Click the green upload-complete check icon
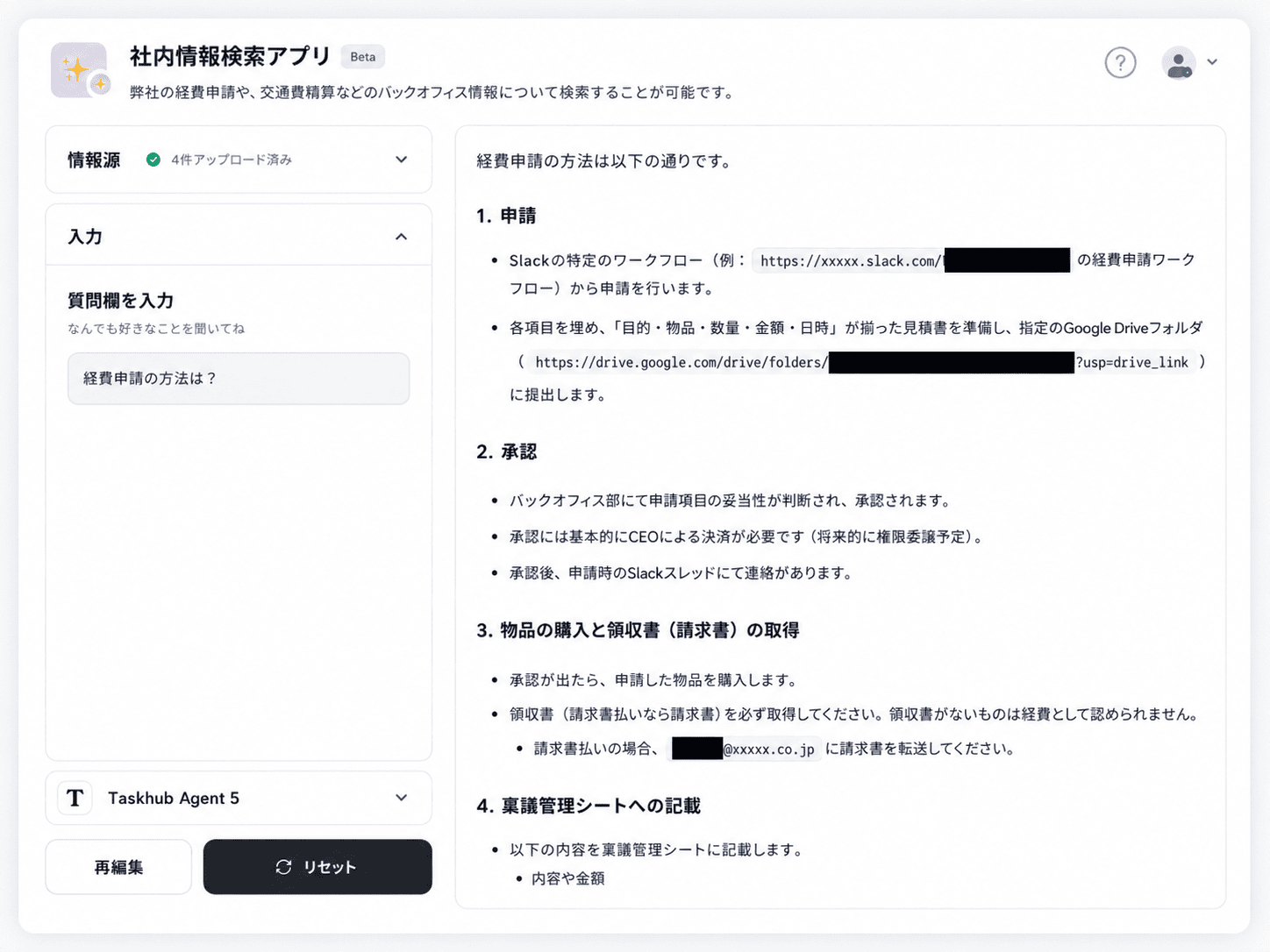 click(x=153, y=160)
